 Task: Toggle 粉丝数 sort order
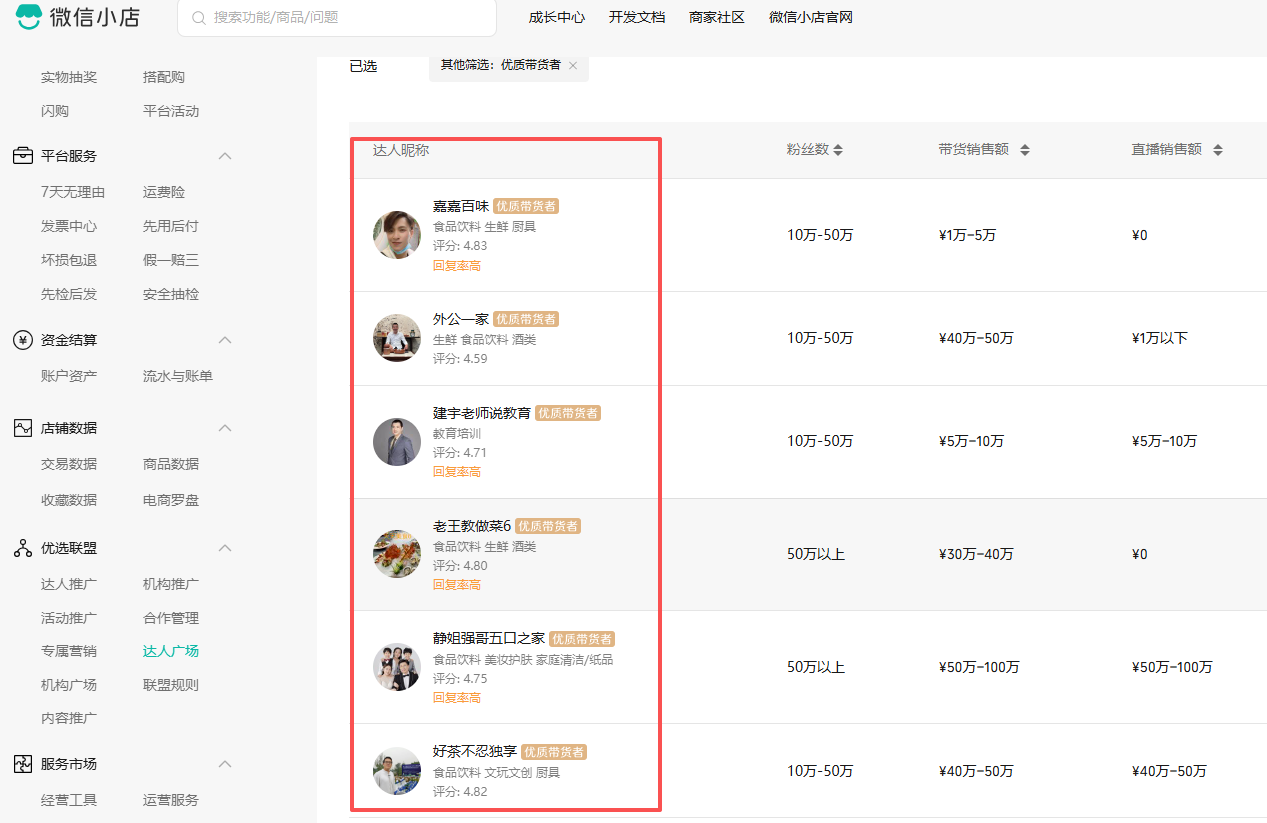point(838,149)
